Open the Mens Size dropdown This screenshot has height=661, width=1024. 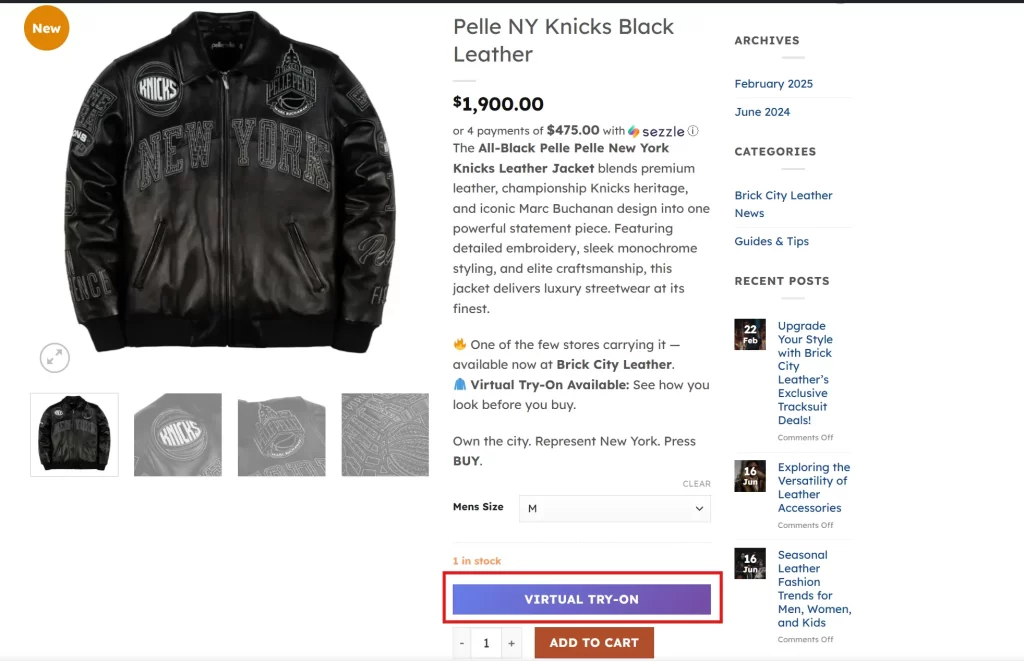click(614, 508)
